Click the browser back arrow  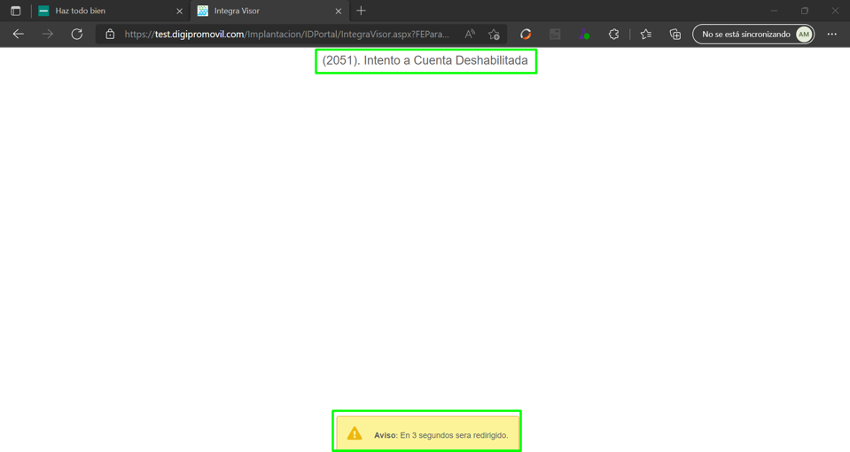[x=18, y=34]
